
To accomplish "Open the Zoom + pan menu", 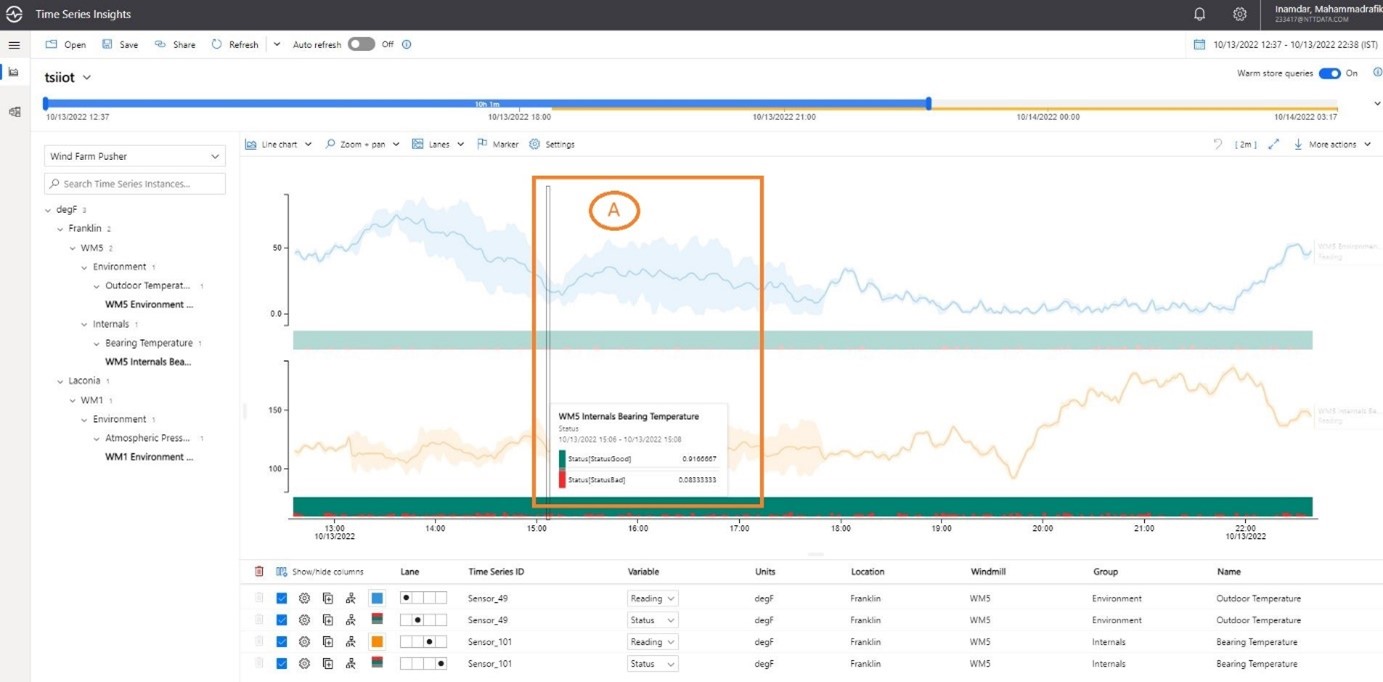I will coord(362,144).
